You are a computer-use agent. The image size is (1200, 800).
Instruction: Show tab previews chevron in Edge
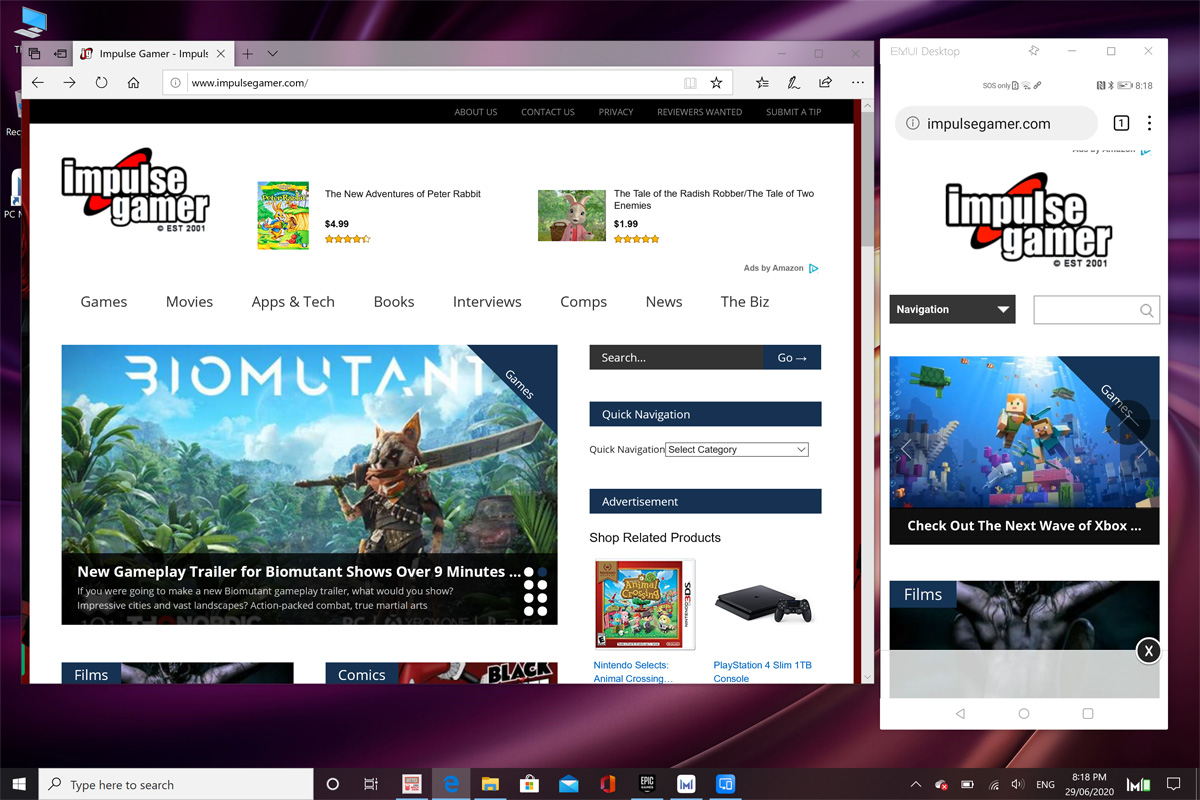tap(272, 54)
